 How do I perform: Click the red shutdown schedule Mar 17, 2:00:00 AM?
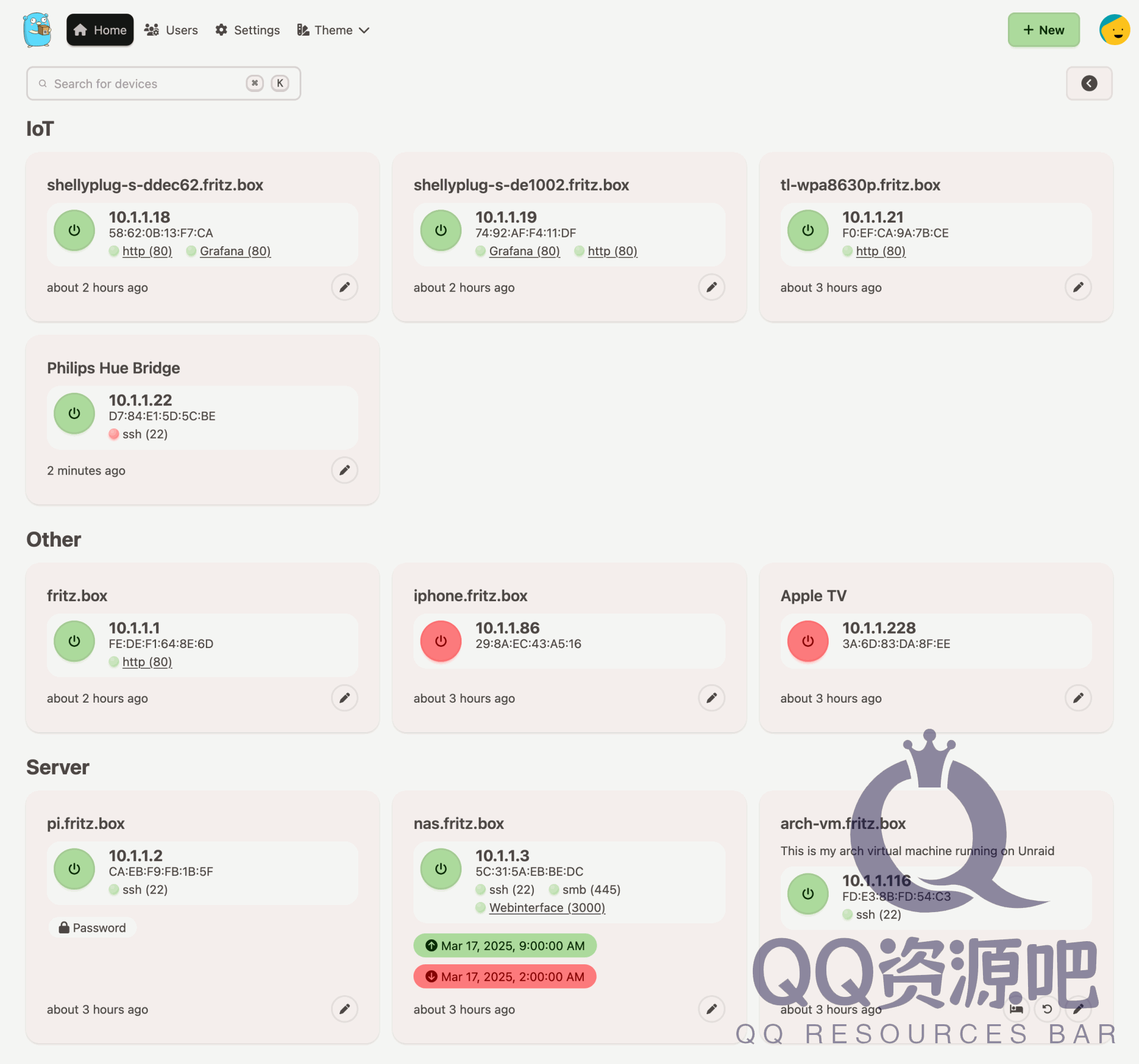(505, 976)
